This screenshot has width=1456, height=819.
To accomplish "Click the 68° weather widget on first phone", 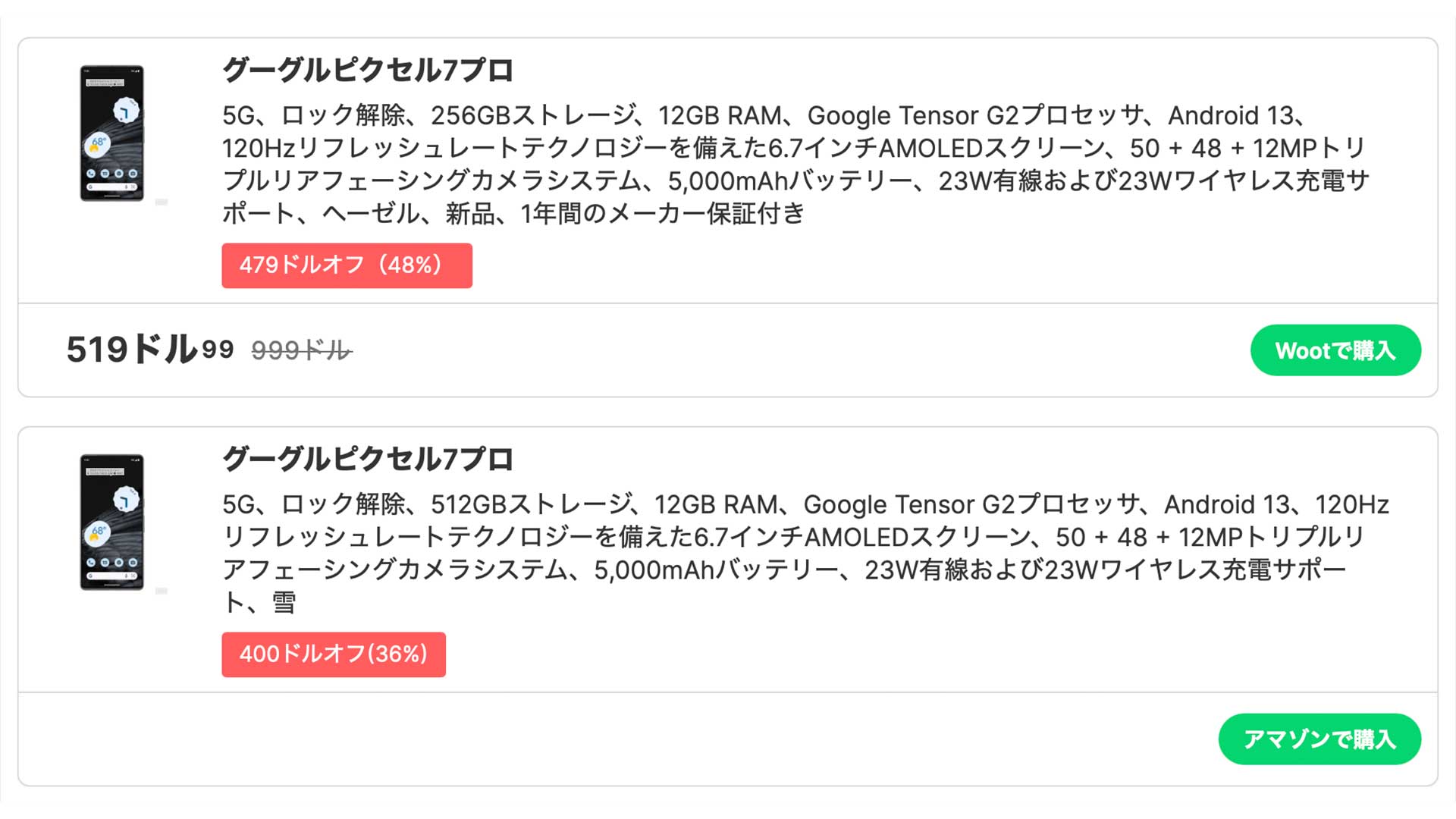I will click(99, 143).
